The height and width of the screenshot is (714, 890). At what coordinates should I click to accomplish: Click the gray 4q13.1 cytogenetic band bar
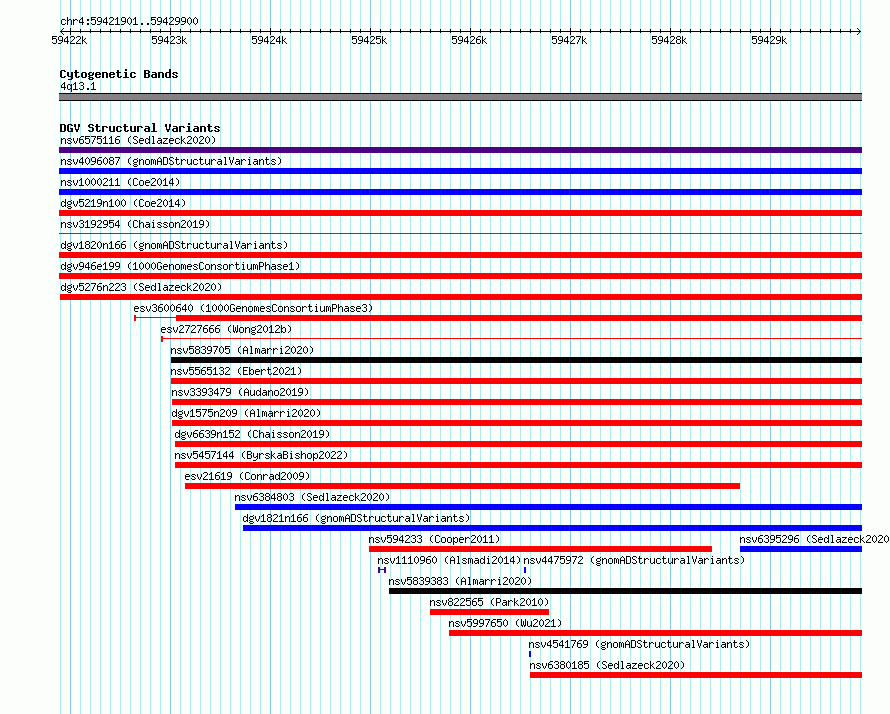[460, 97]
